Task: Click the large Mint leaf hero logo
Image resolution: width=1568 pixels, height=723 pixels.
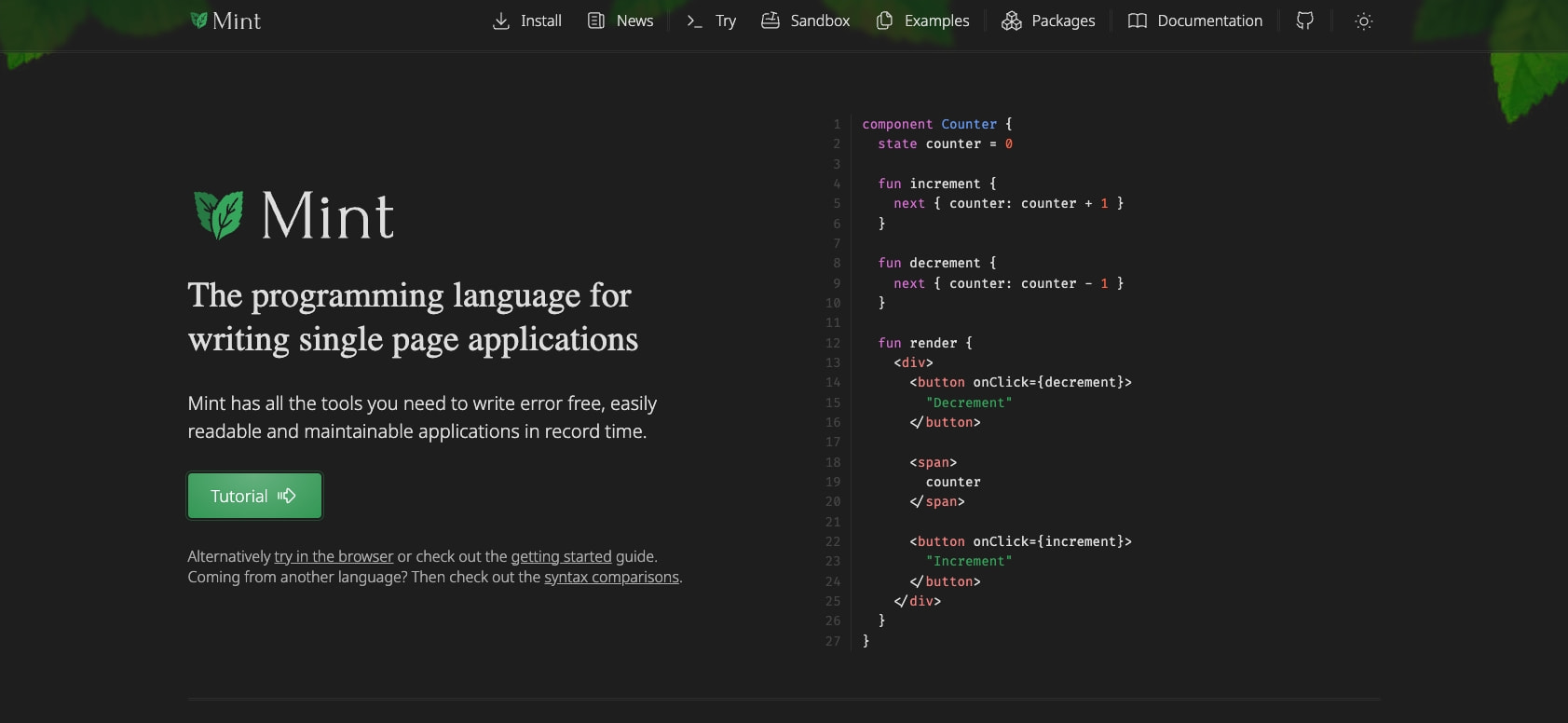Action: click(x=219, y=215)
